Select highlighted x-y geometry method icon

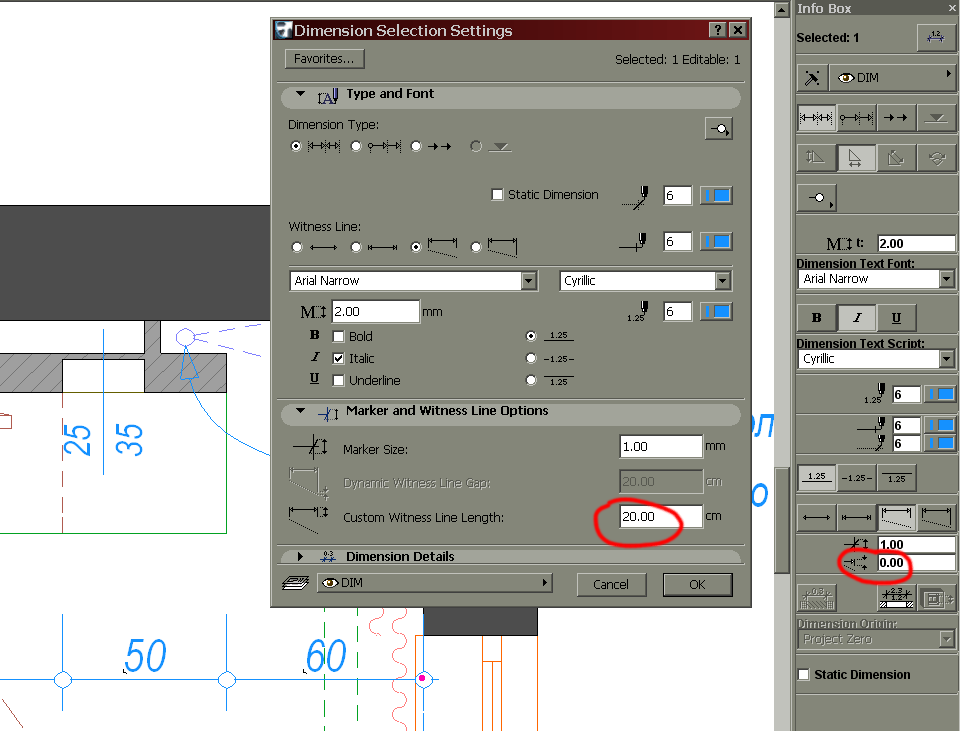pyautogui.click(x=856, y=158)
